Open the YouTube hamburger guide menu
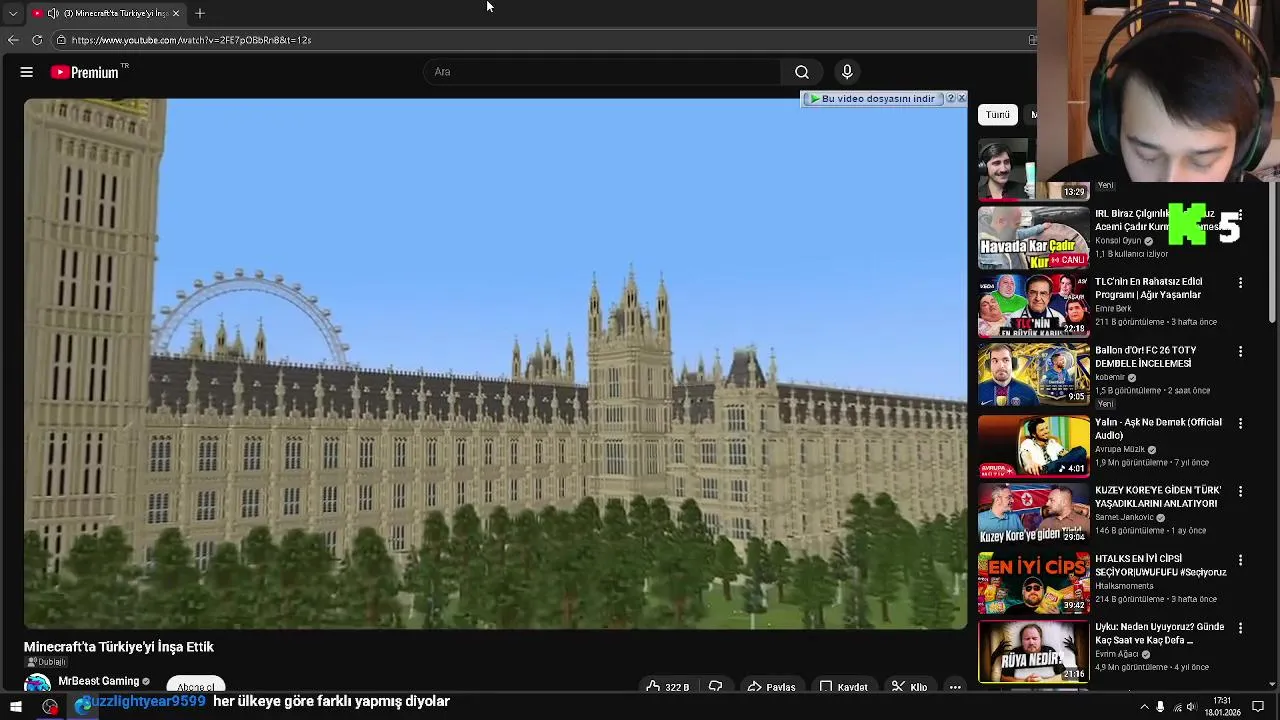Image resolution: width=1280 pixels, height=720 pixels. 27,72
